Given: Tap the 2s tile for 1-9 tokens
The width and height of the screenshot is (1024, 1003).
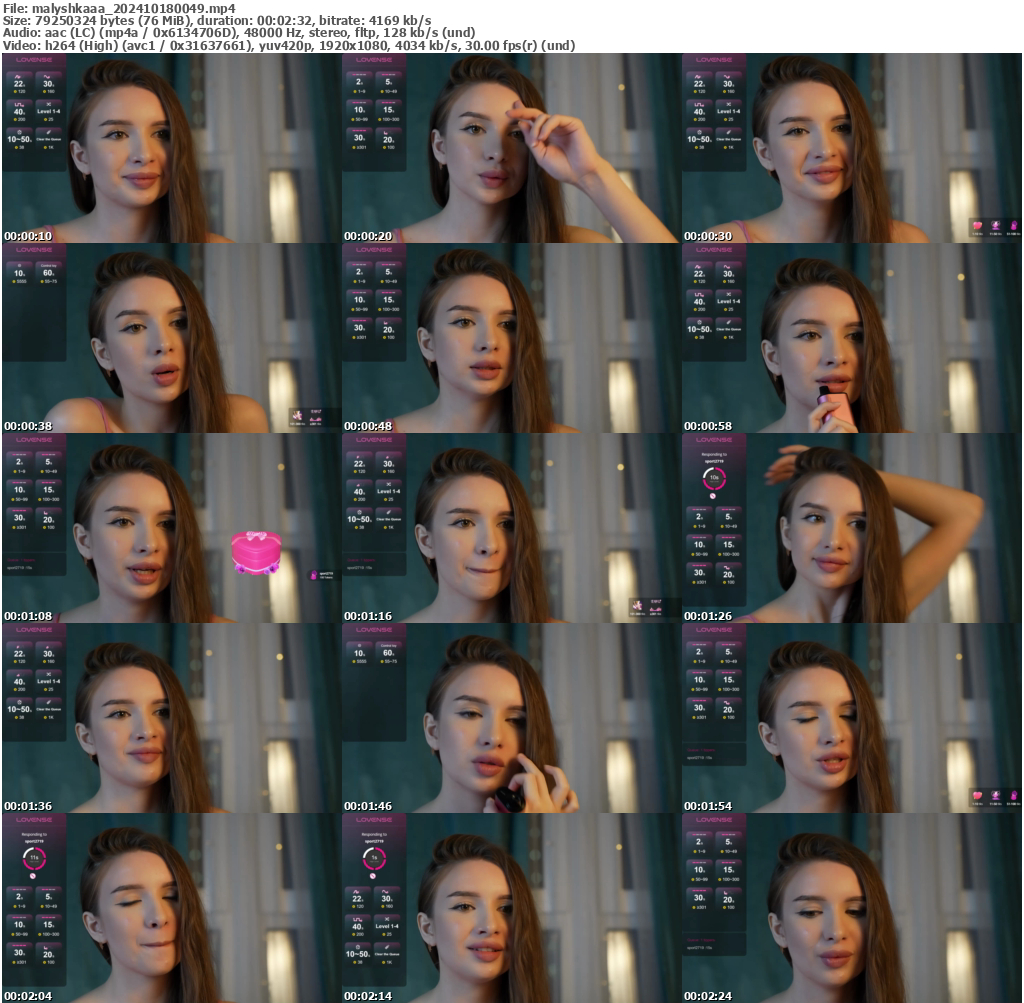Looking at the screenshot, I should coord(359,81).
